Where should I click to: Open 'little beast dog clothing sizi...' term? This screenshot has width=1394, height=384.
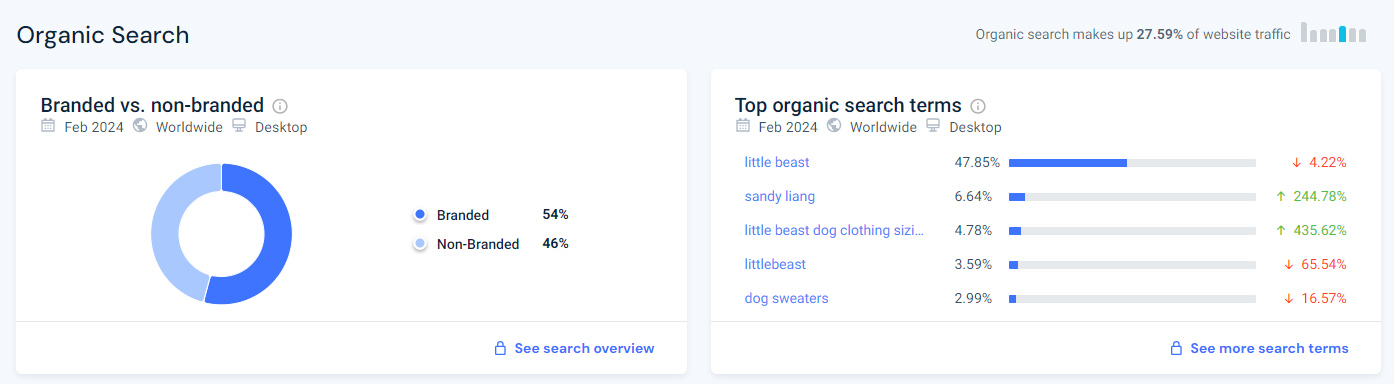point(834,230)
